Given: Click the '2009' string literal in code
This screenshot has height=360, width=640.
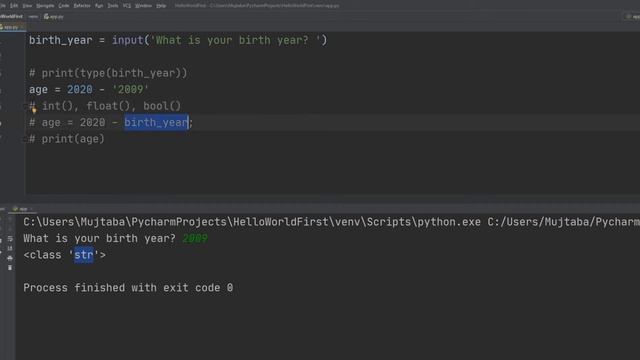Looking at the screenshot, I should point(130,89).
